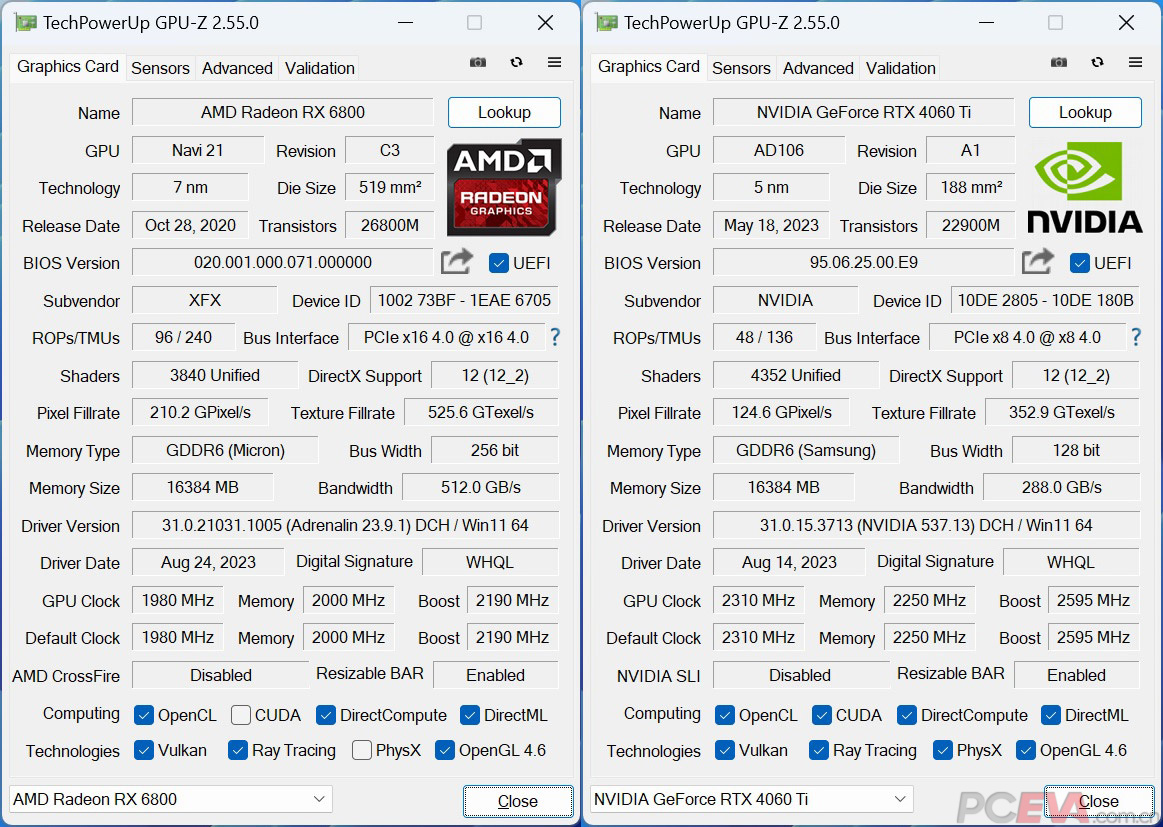Save the AMD BIOS using the export arrow icon

coord(456,261)
